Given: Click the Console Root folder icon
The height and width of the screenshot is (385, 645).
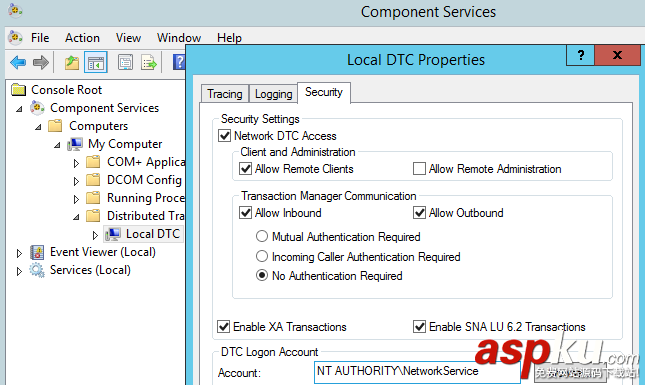Looking at the screenshot, I should coord(19,90).
